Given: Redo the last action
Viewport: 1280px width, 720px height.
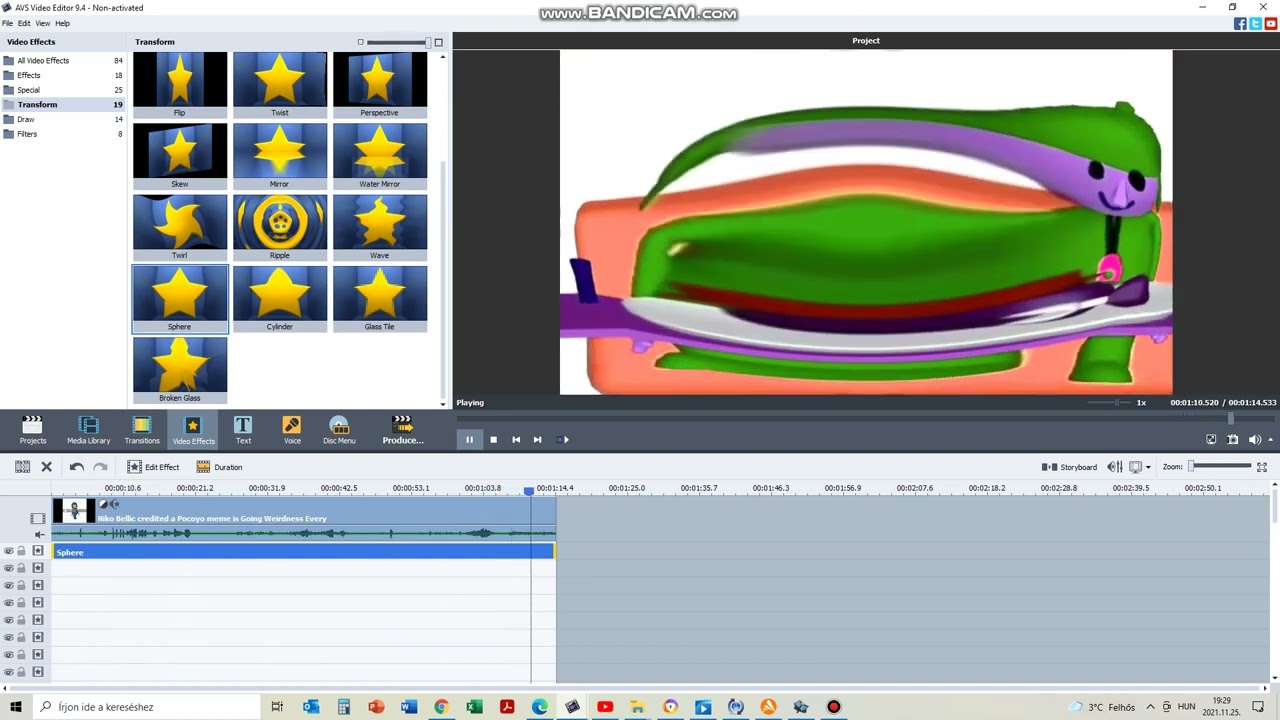Looking at the screenshot, I should (100, 467).
